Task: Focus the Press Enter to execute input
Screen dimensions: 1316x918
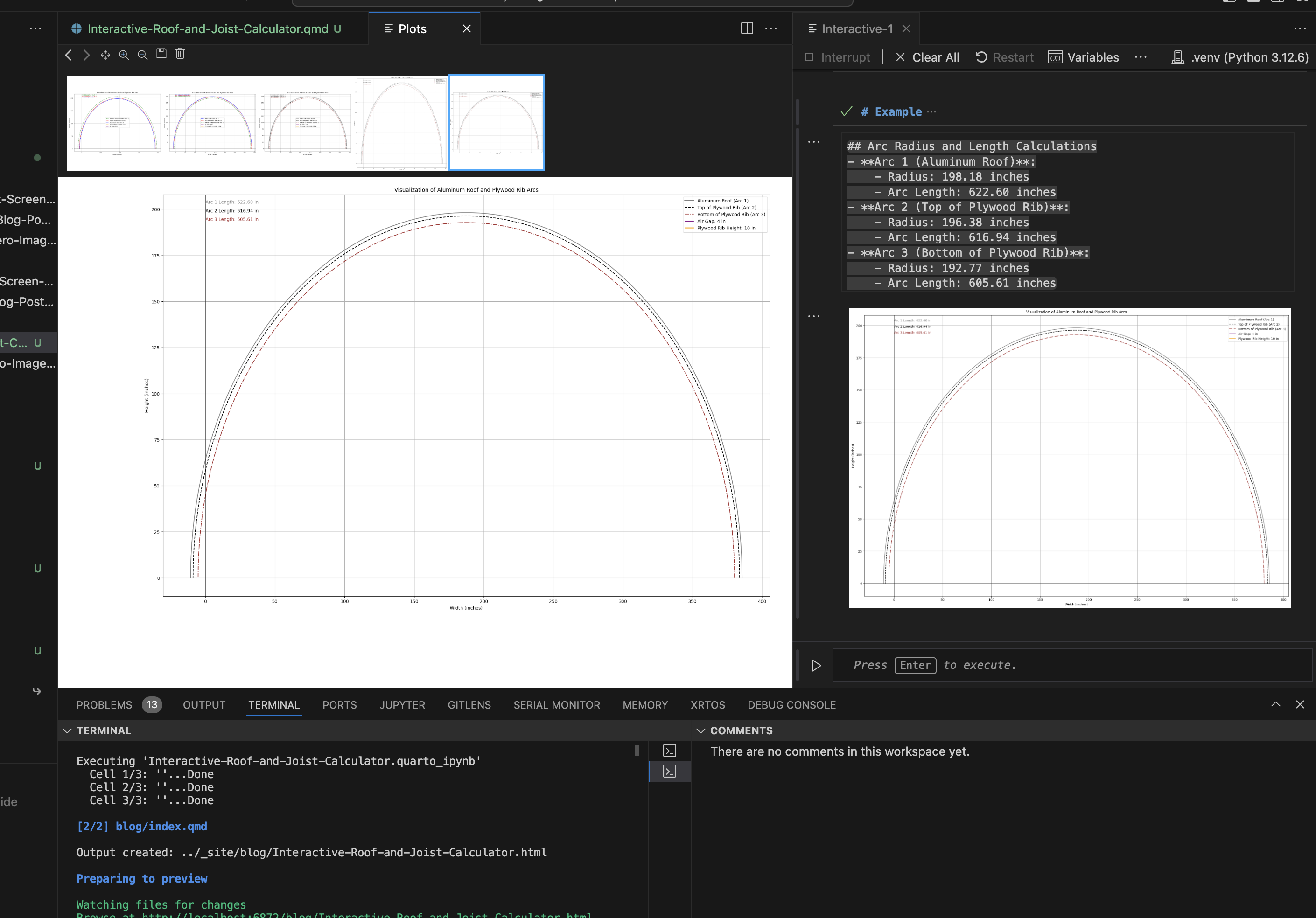Action: coord(1072,665)
